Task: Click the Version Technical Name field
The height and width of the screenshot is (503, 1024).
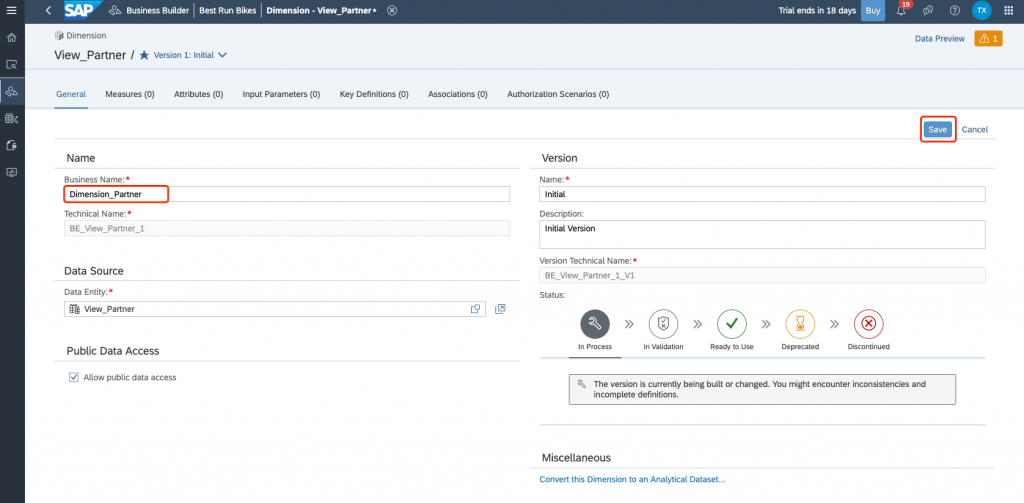Action: click(x=762, y=275)
